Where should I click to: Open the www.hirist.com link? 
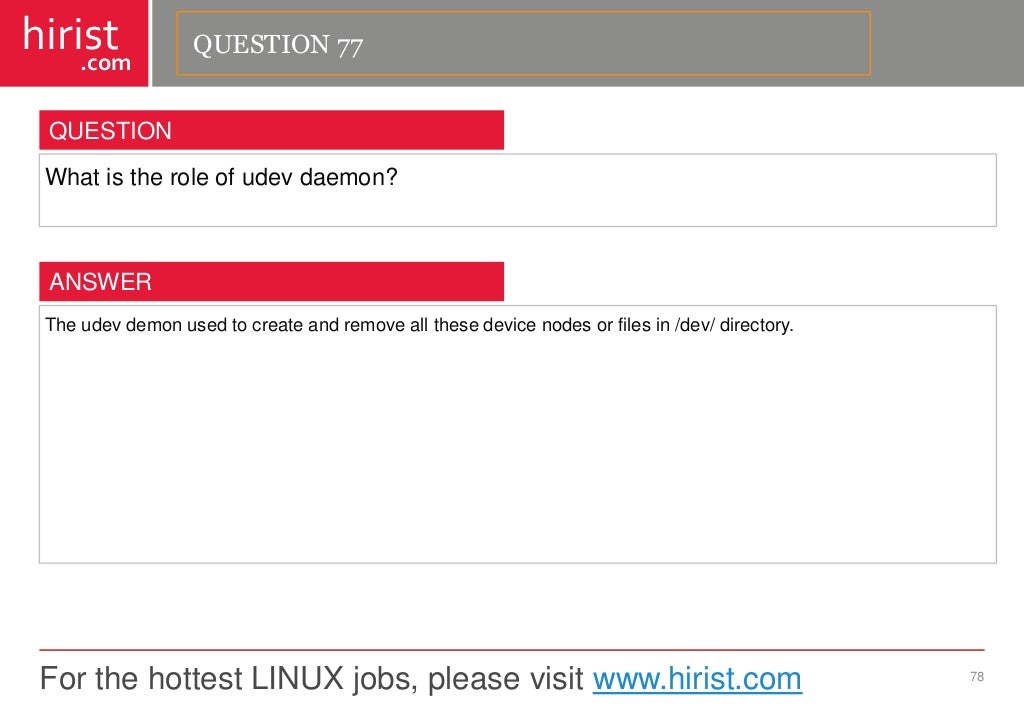click(697, 679)
